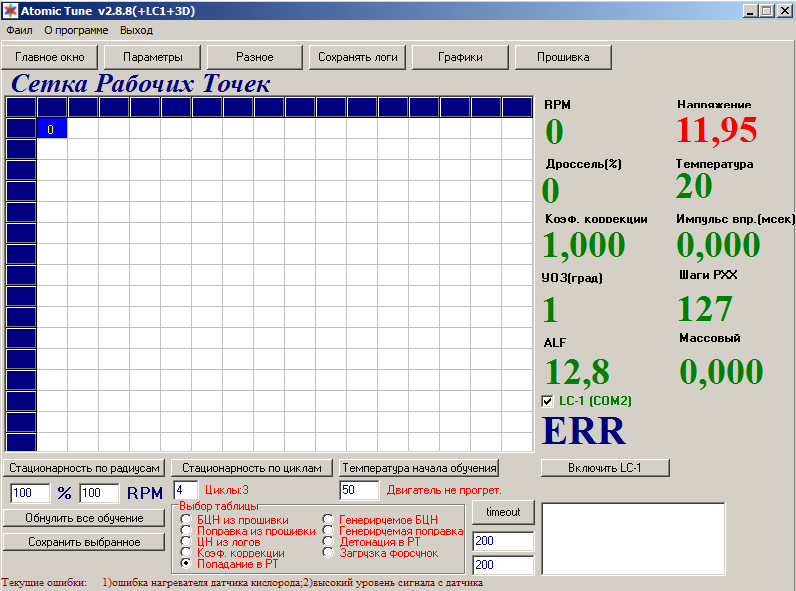Click the Сохранять логи button

click(x=358, y=57)
